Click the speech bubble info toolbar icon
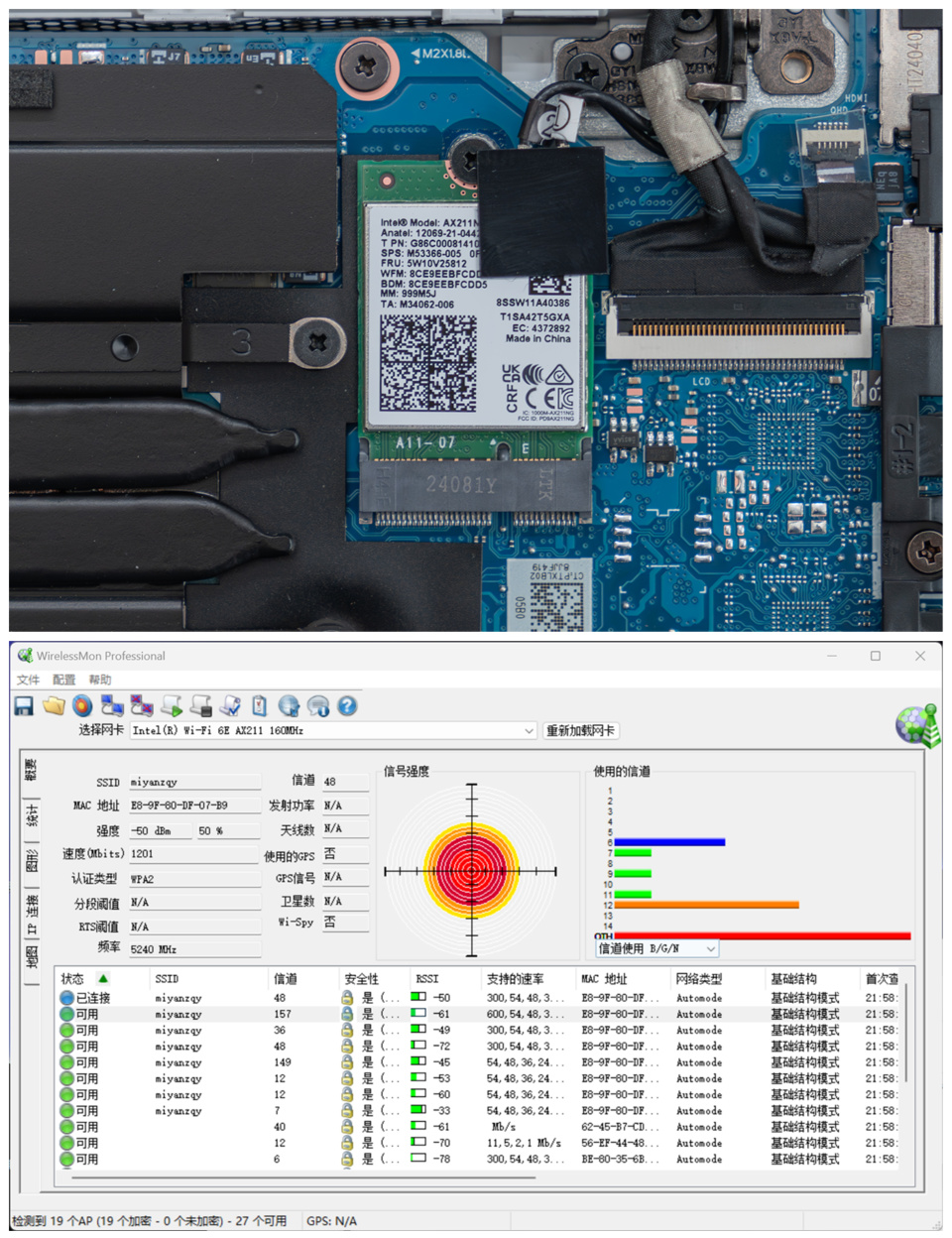This screenshot has height=1238, width=952. 318,705
